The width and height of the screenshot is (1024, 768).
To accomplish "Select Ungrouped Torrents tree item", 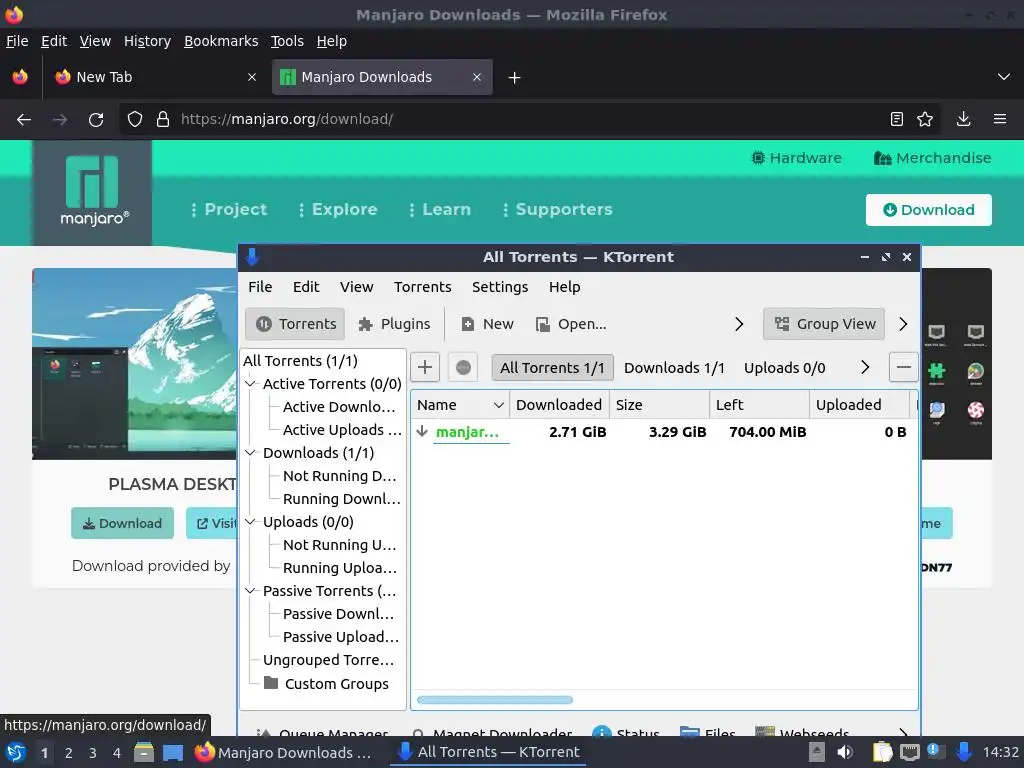I will [x=328, y=660].
